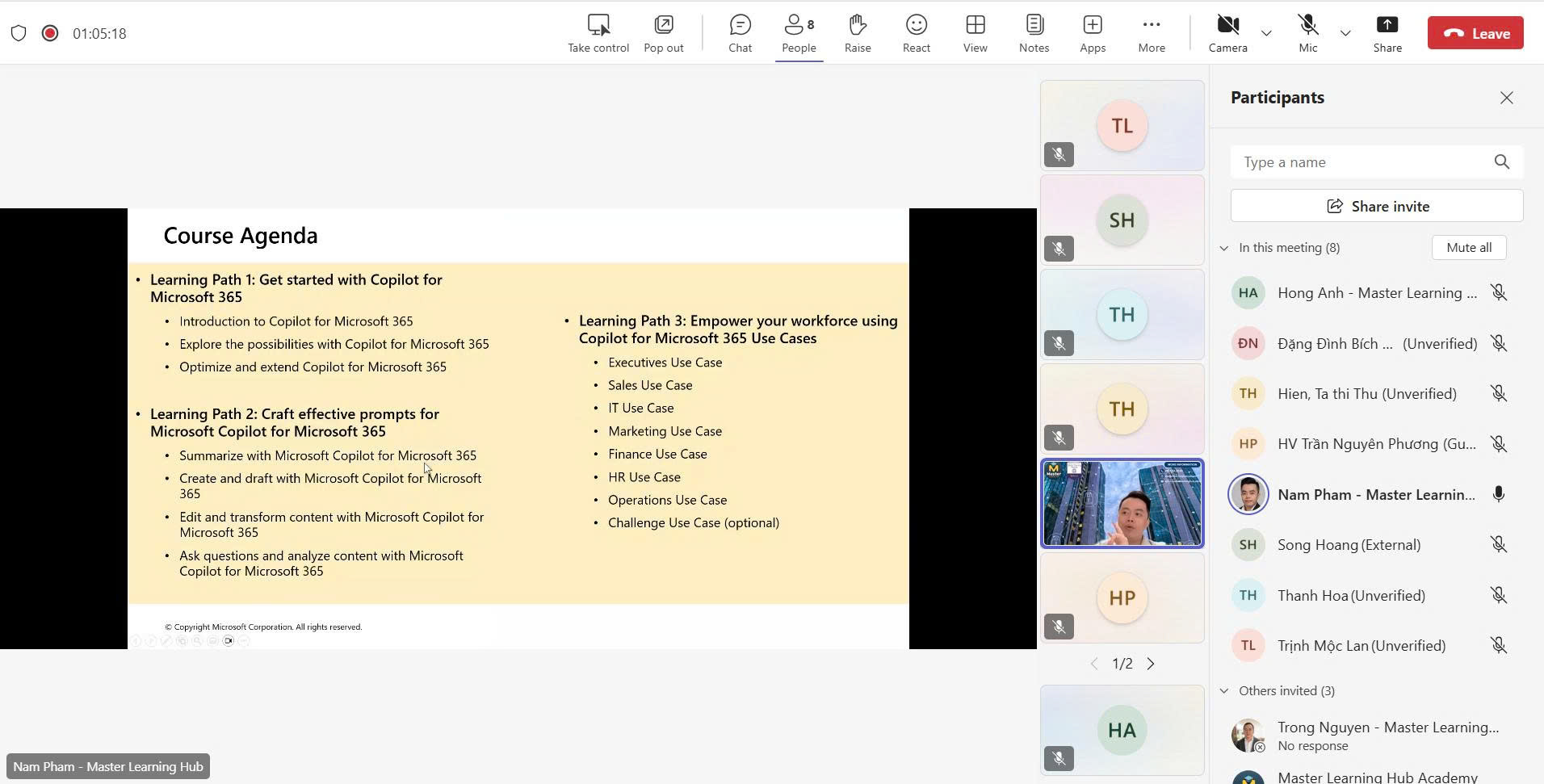Click the Course Agenda slide title
The height and width of the screenshot is (784, 1544).
coord(241,236)
